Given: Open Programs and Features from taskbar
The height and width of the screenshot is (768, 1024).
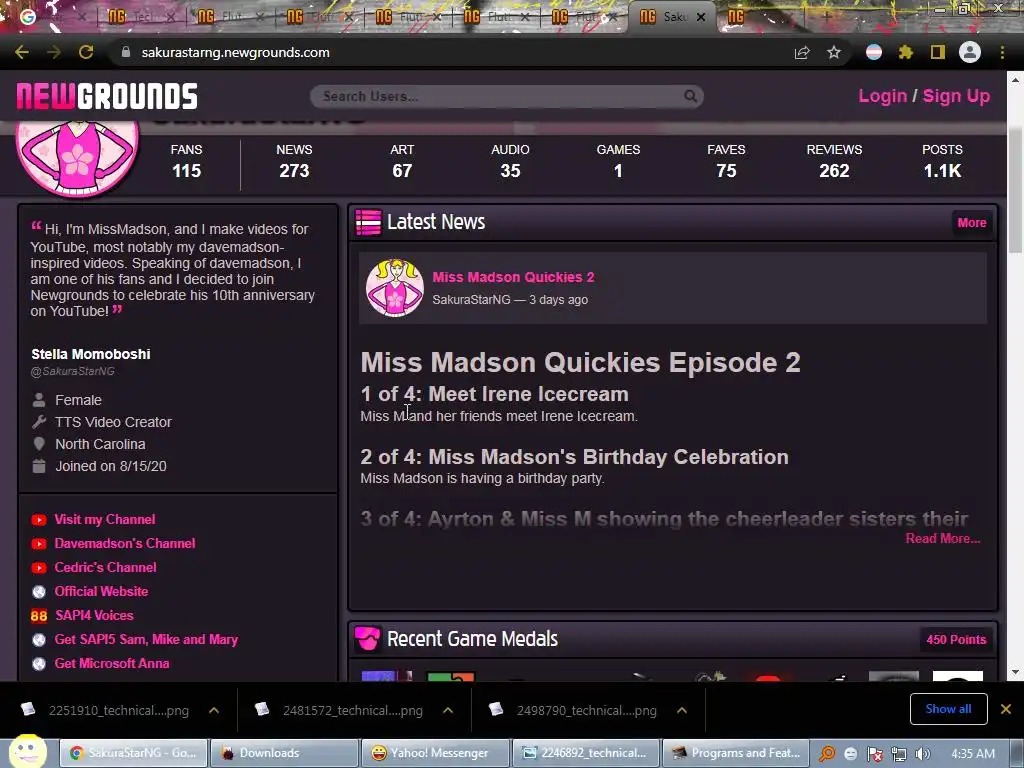Looking at the screenshot, I should [736, 753].
